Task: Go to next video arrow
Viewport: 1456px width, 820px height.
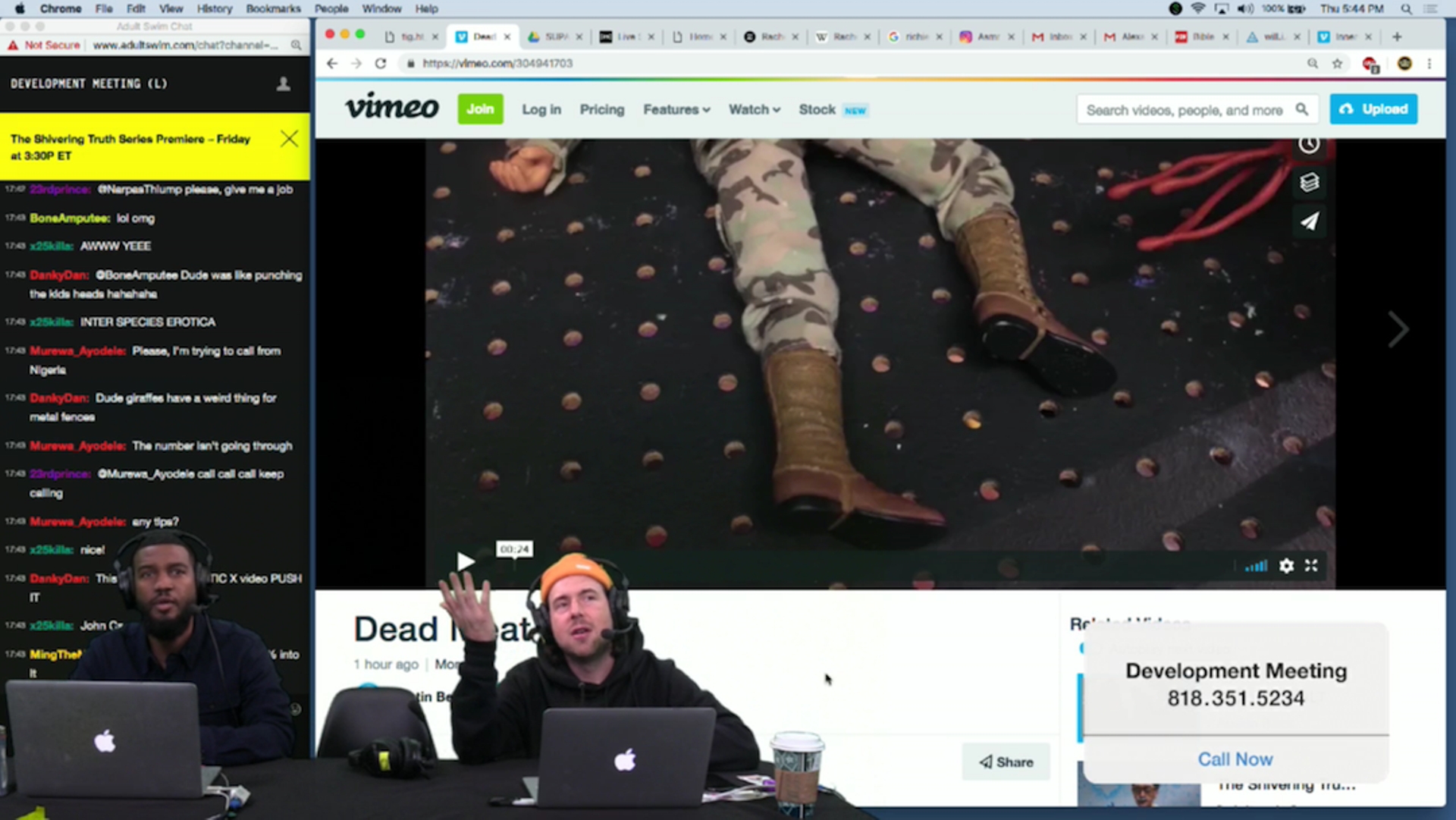Action: pyautogui.click(x=1398, y=329)
